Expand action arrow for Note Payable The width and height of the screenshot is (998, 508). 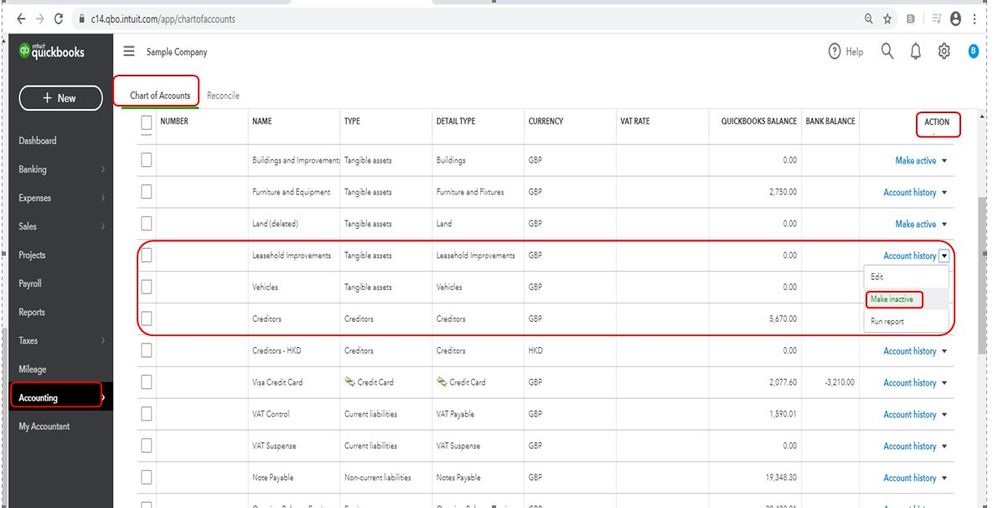coord(944,478)
